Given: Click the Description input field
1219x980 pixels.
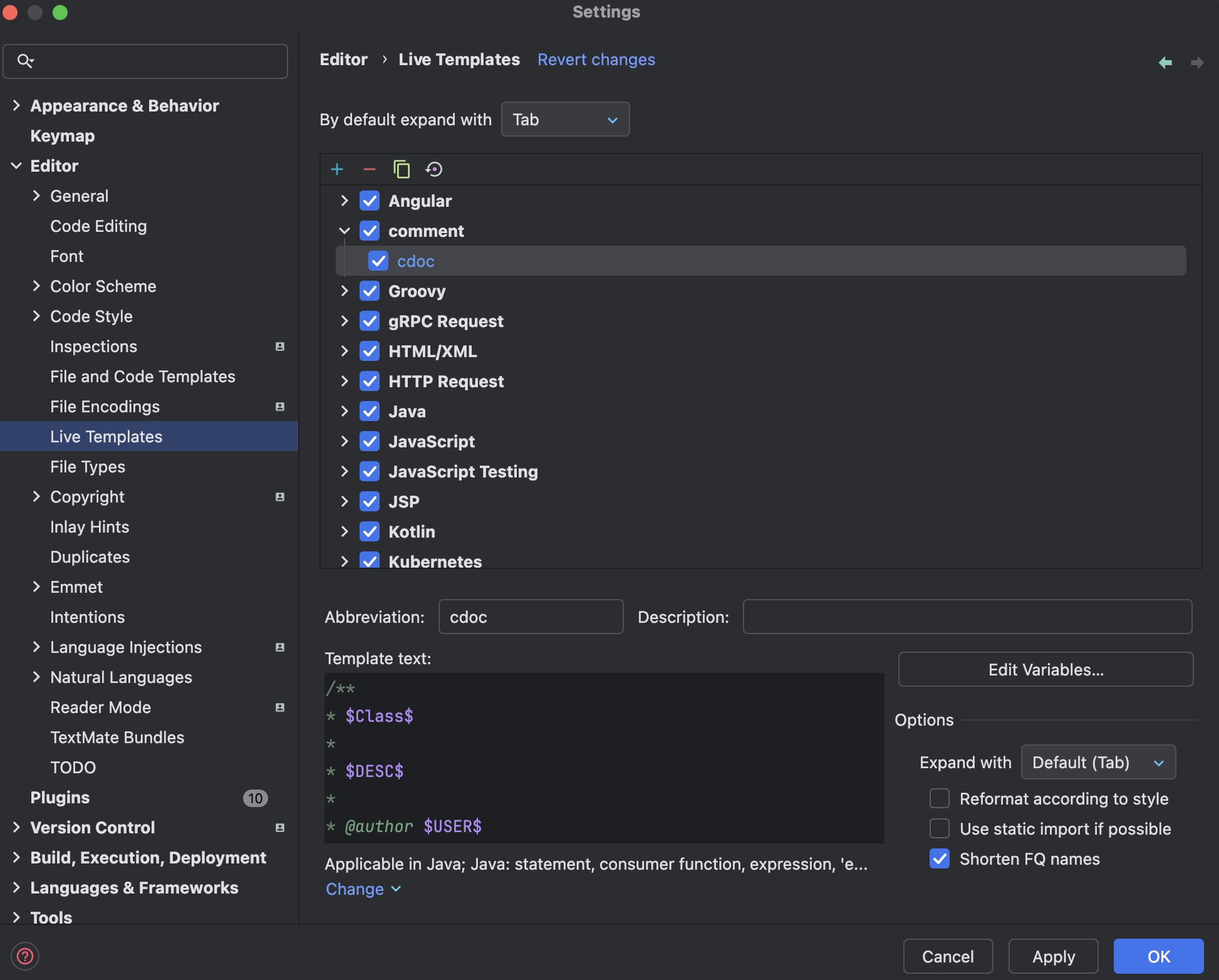Looking at the screenshot, I should point(967,617).
